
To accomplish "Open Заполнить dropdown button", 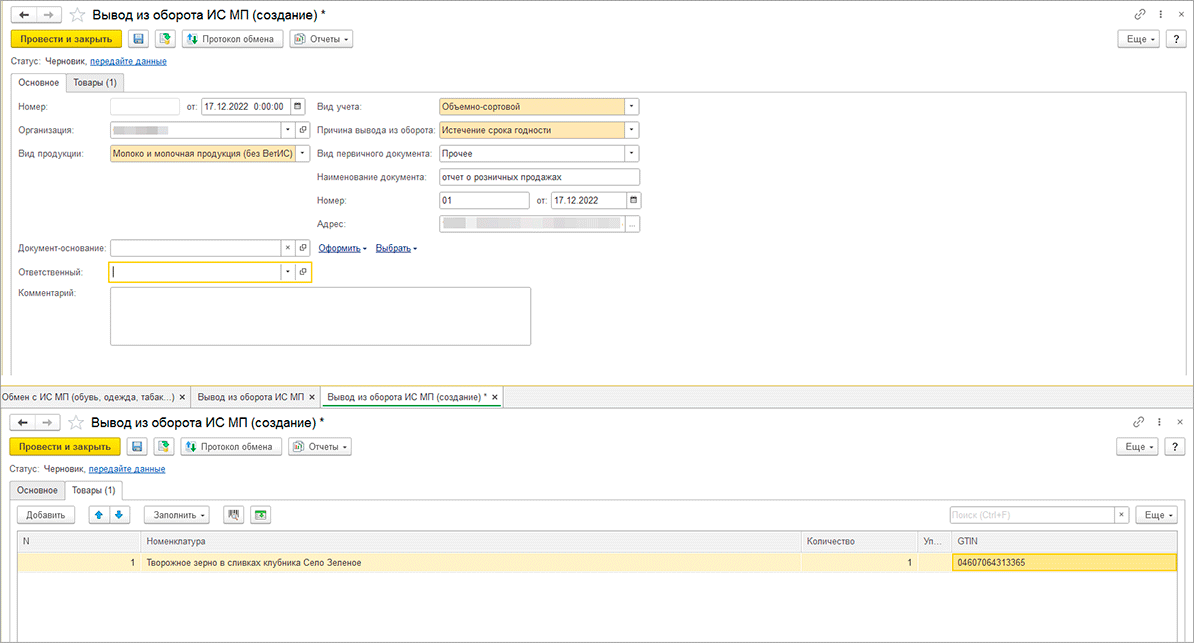I will click(x=177, y=515).
